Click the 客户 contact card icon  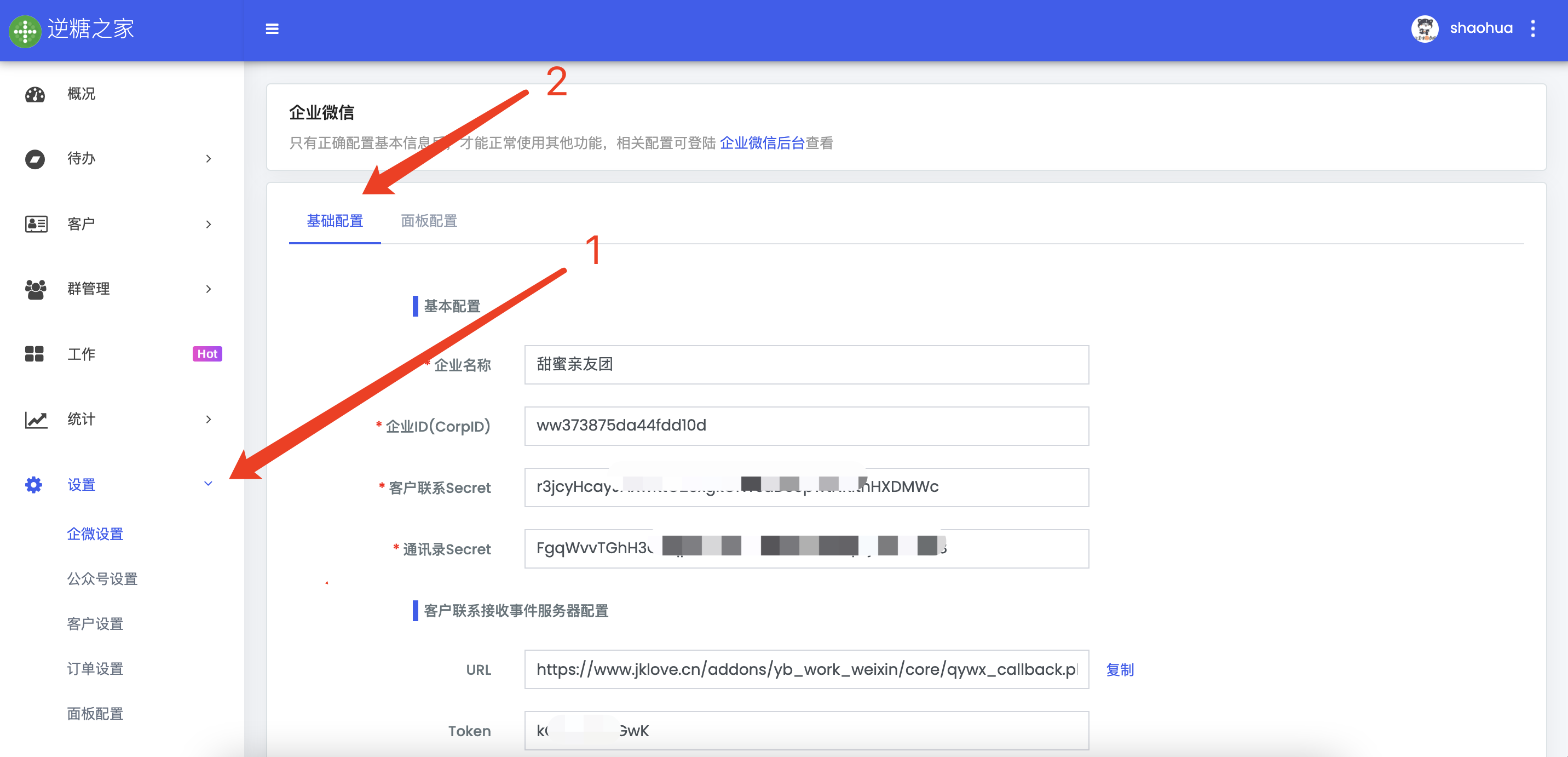pos(36,224)
